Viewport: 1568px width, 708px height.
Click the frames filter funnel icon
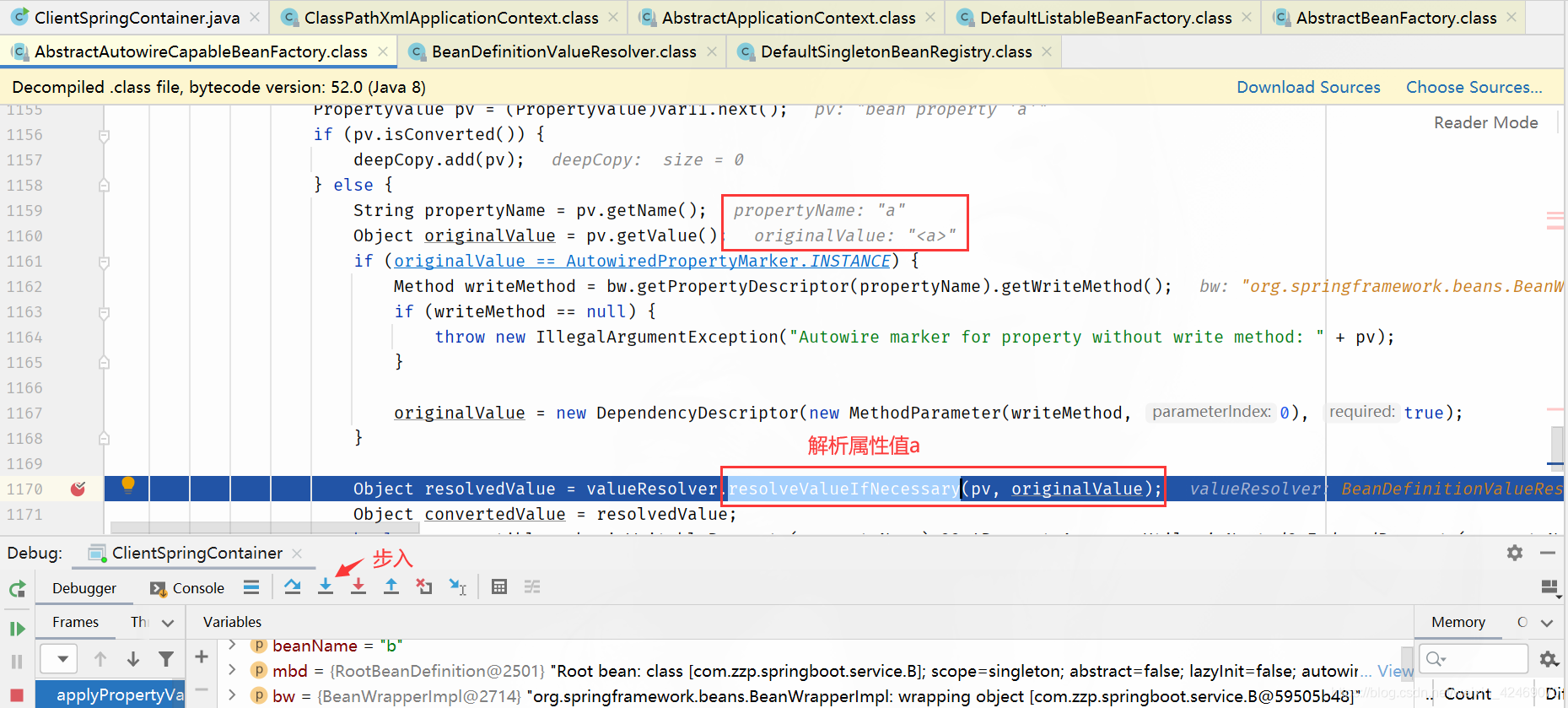(166, 659)
